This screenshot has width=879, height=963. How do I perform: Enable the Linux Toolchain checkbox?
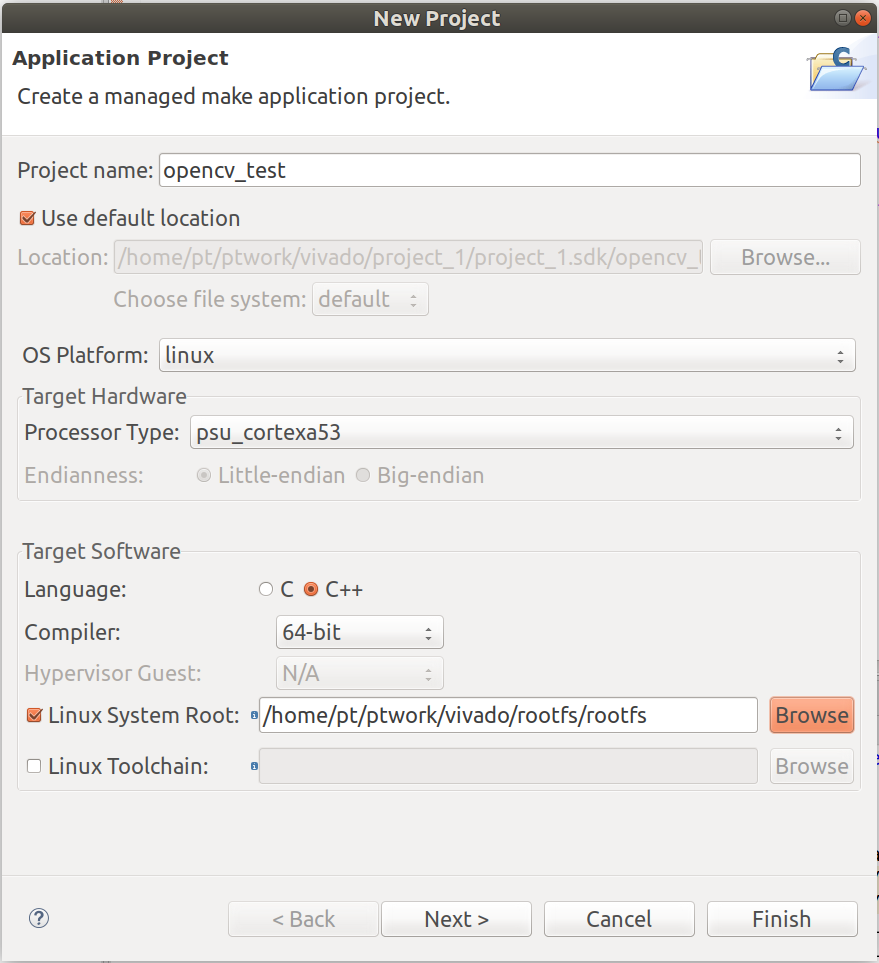[33, 765]
